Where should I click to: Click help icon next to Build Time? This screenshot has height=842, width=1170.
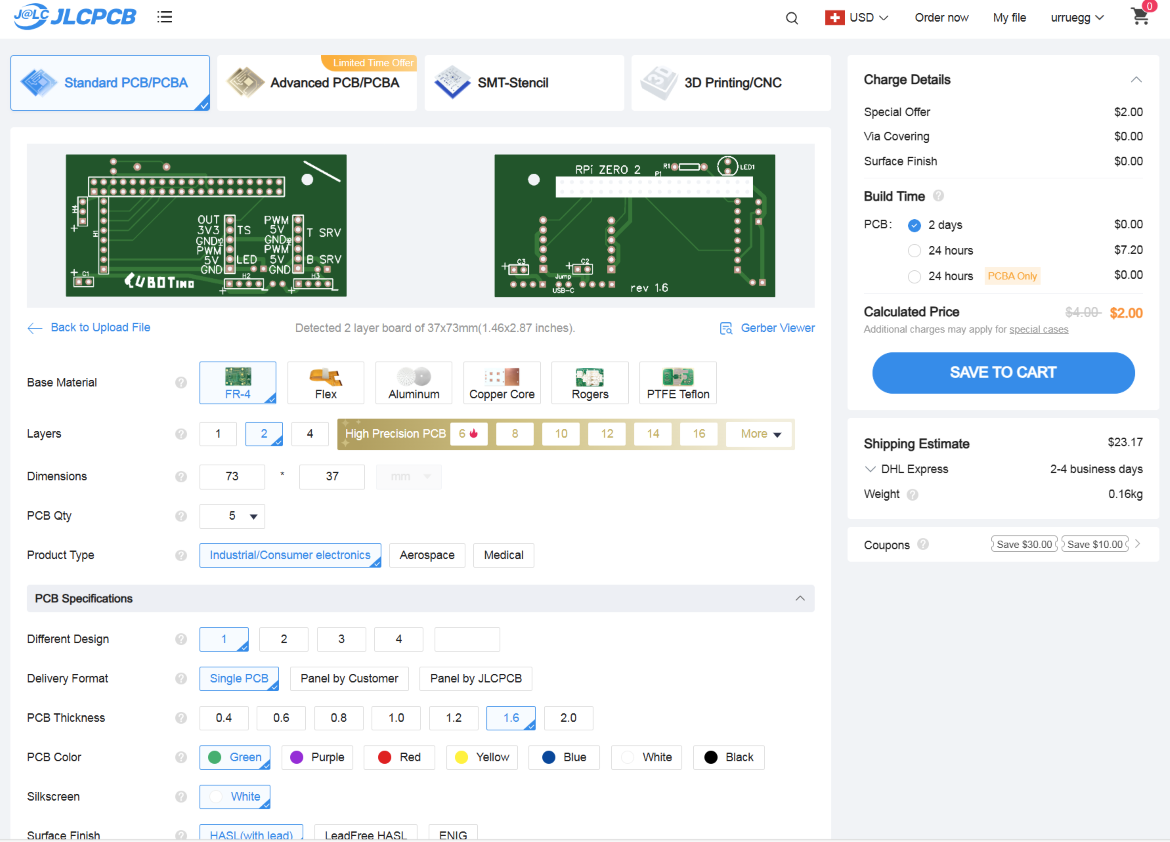coord(939,196)
